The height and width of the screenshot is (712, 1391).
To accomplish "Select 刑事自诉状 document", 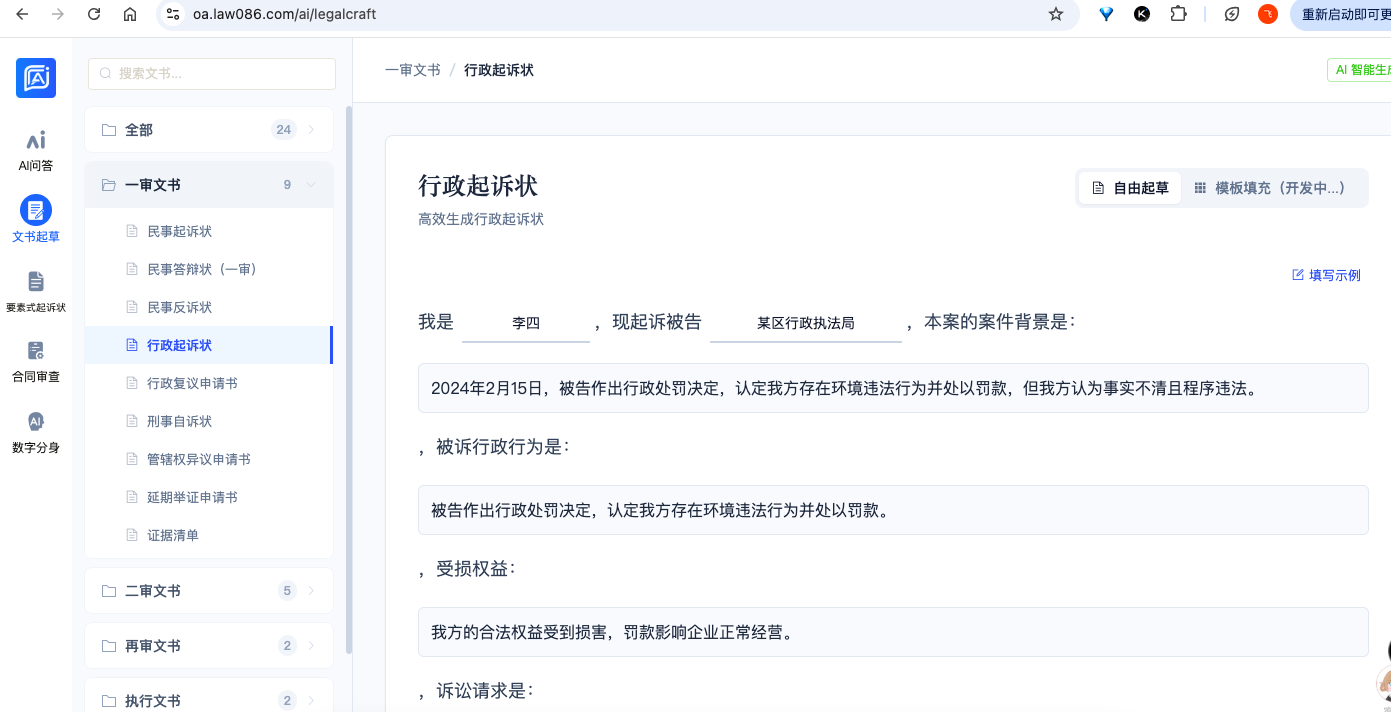I will (209, 421).
